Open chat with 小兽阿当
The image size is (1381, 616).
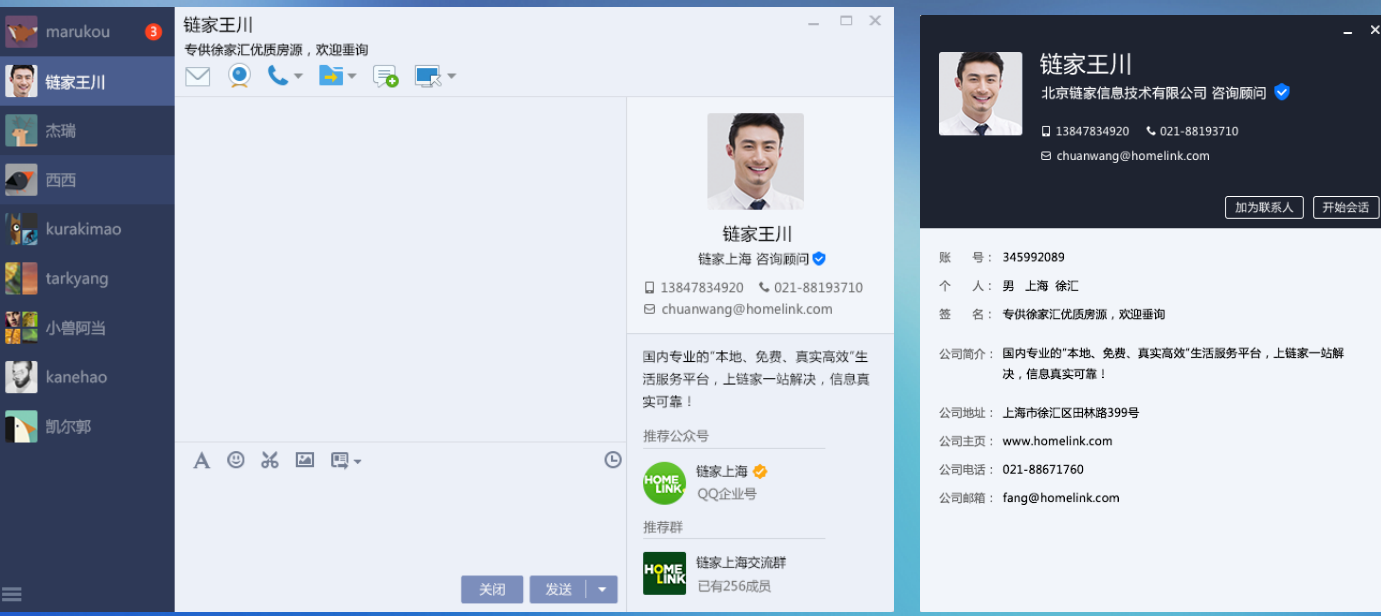87,327
